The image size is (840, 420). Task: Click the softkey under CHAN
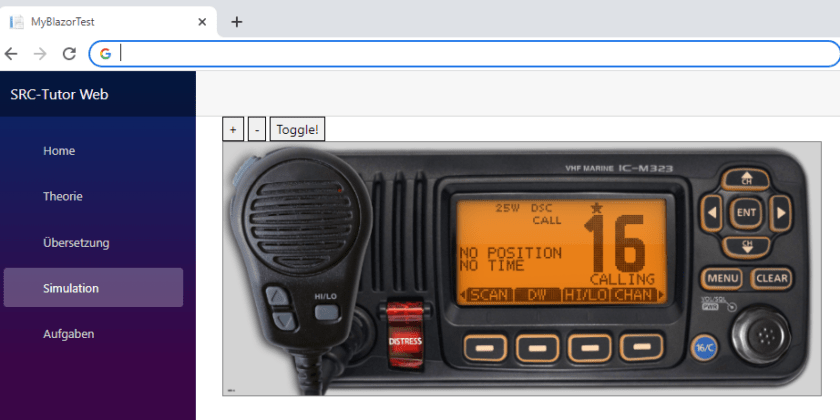(641, 347)
